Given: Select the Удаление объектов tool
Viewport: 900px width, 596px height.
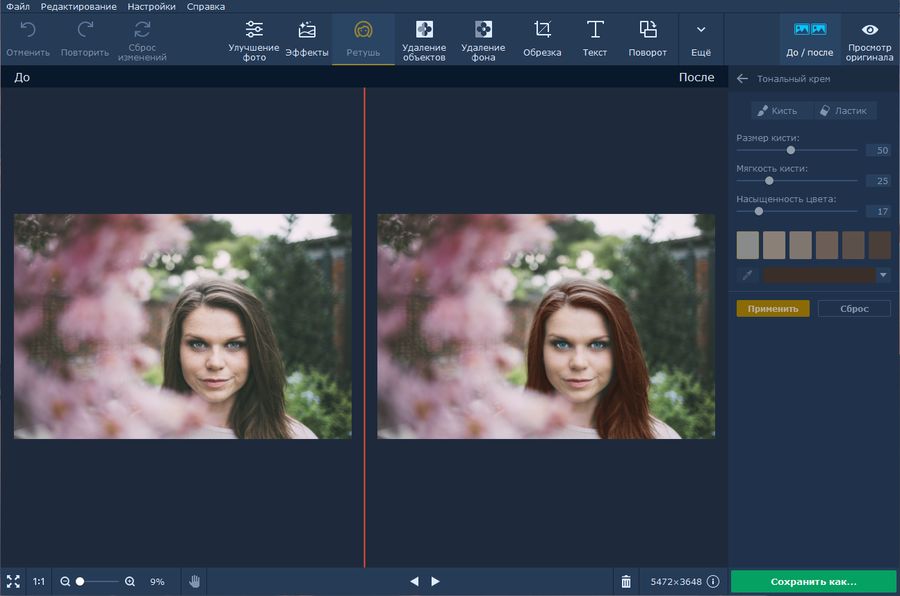Looking at the screenshot, I should pyautogui.click(x=424, y=39).
